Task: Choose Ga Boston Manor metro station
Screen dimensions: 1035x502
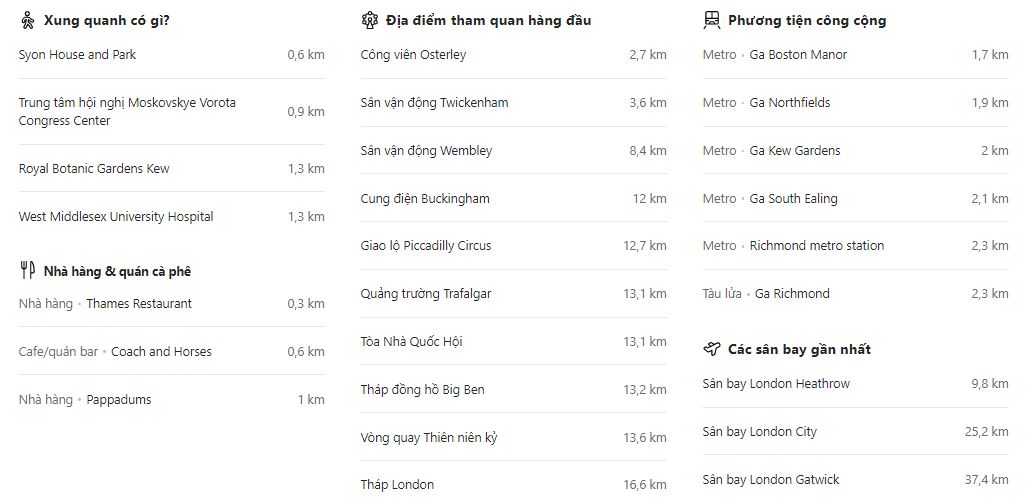Action: coord(855,55)
